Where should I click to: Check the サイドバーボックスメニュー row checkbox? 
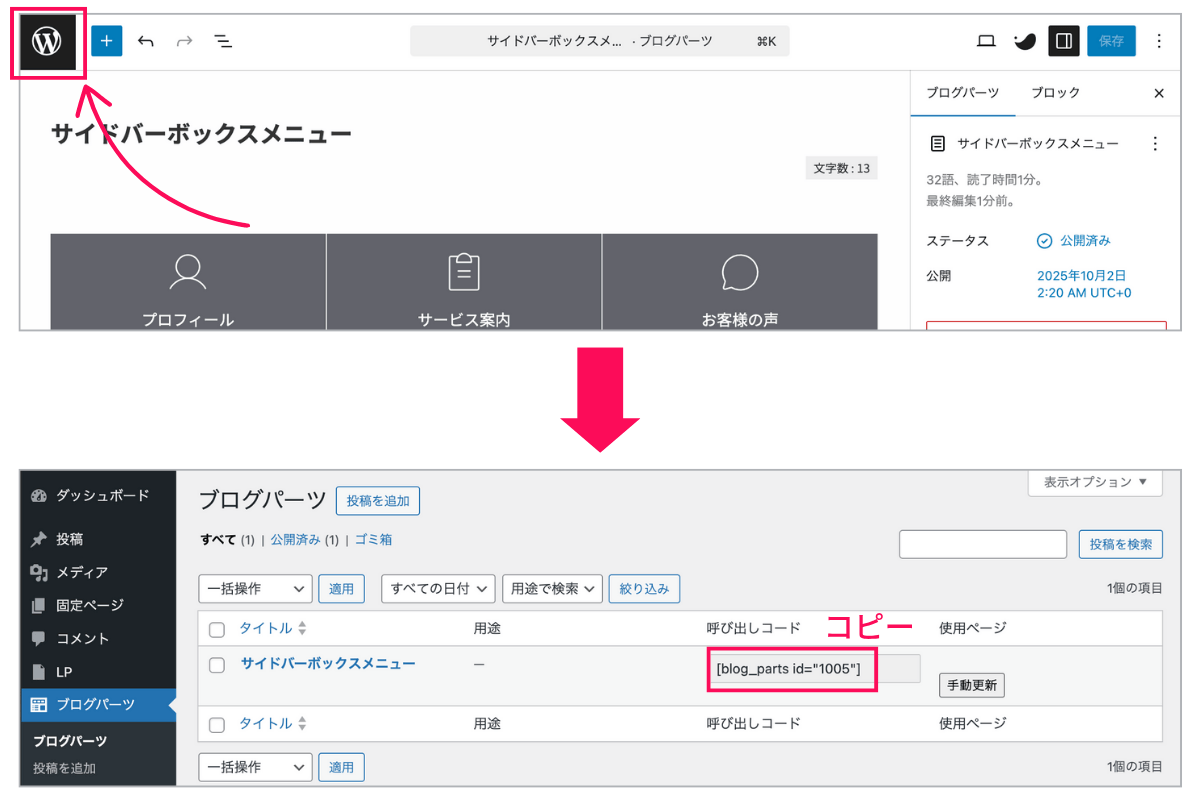(x=217, y=666)
